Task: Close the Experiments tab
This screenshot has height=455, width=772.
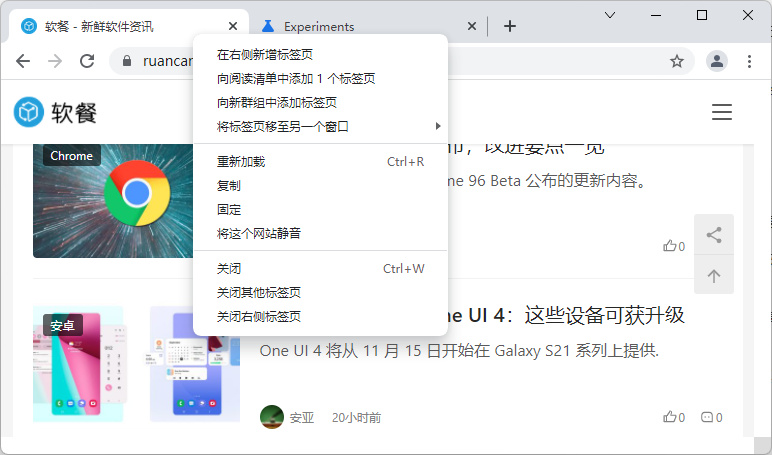Action: [x=472, y=26]
